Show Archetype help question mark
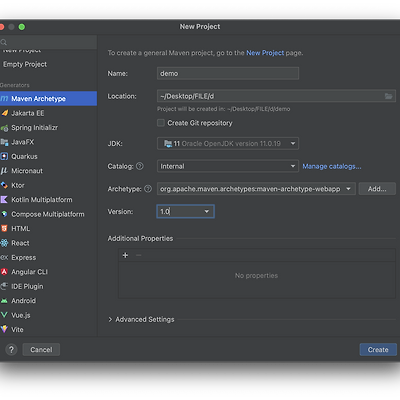 [x=148, y=189]
